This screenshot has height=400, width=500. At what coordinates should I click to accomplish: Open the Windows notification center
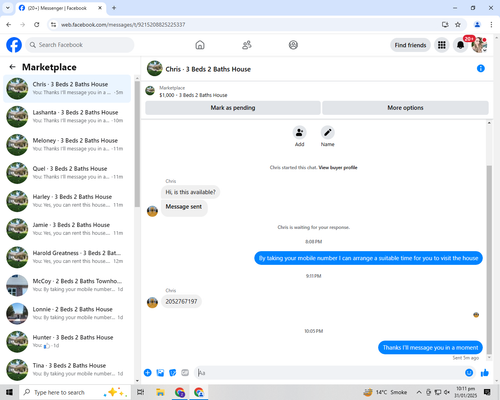tap(487, 392)
